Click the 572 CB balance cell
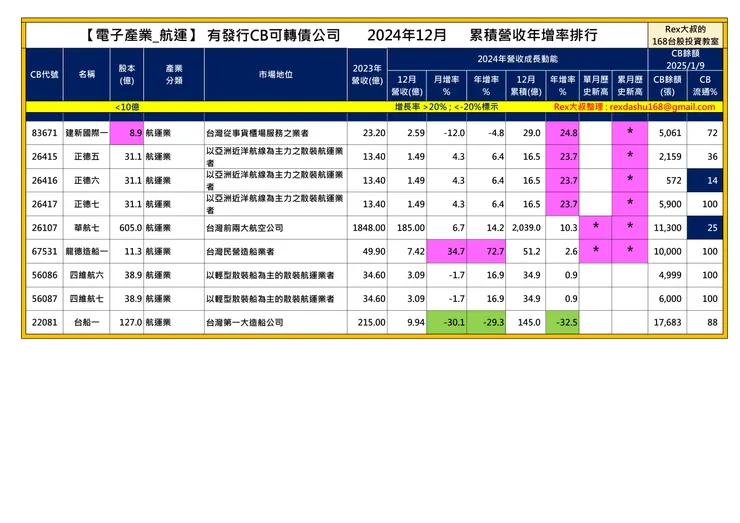 click(667, 180)
